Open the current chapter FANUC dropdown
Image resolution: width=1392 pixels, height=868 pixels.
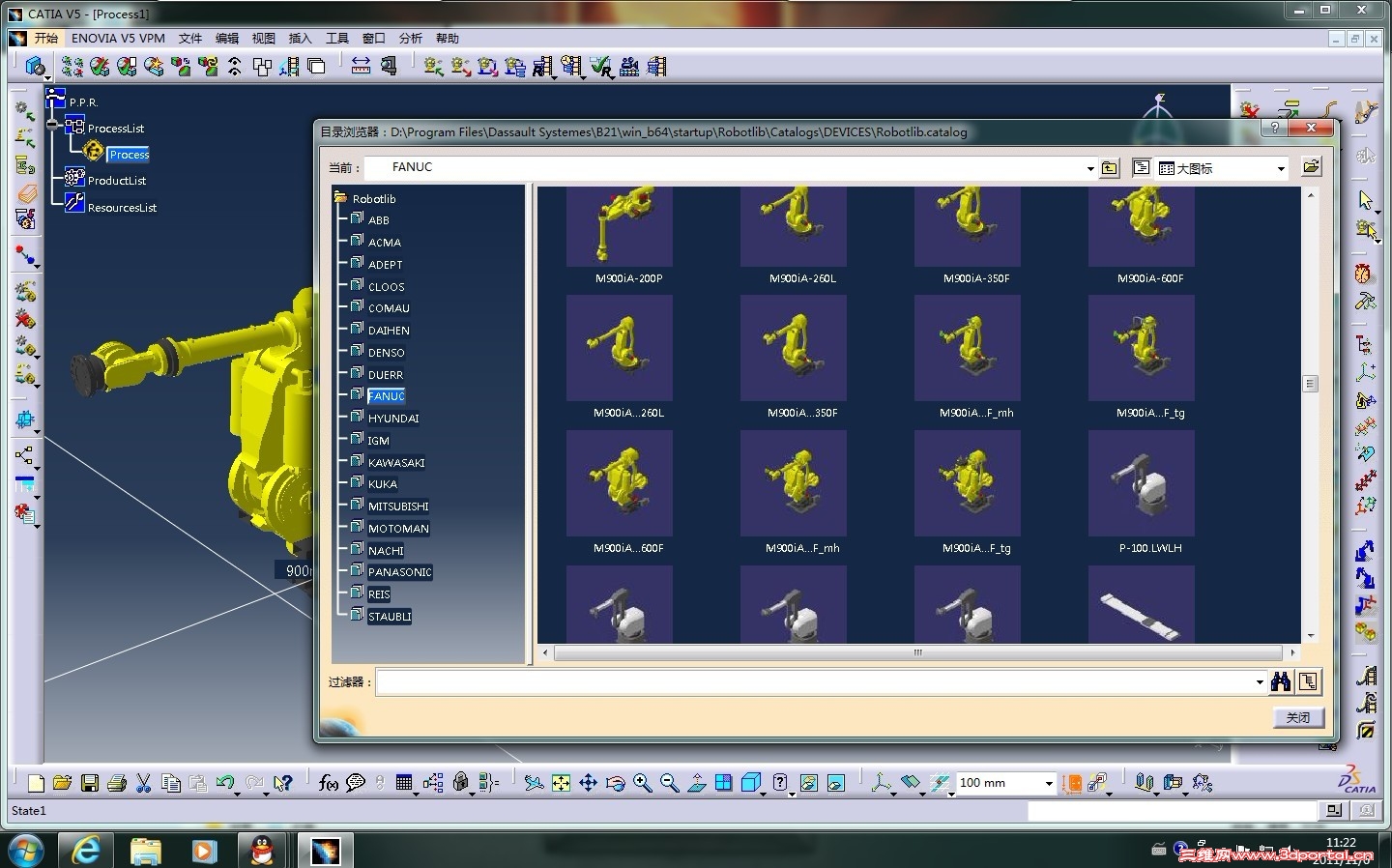pos(1090,168)
